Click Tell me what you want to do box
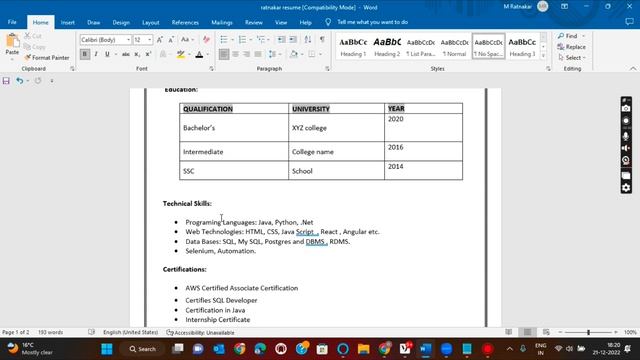 [x=372, y=22]
